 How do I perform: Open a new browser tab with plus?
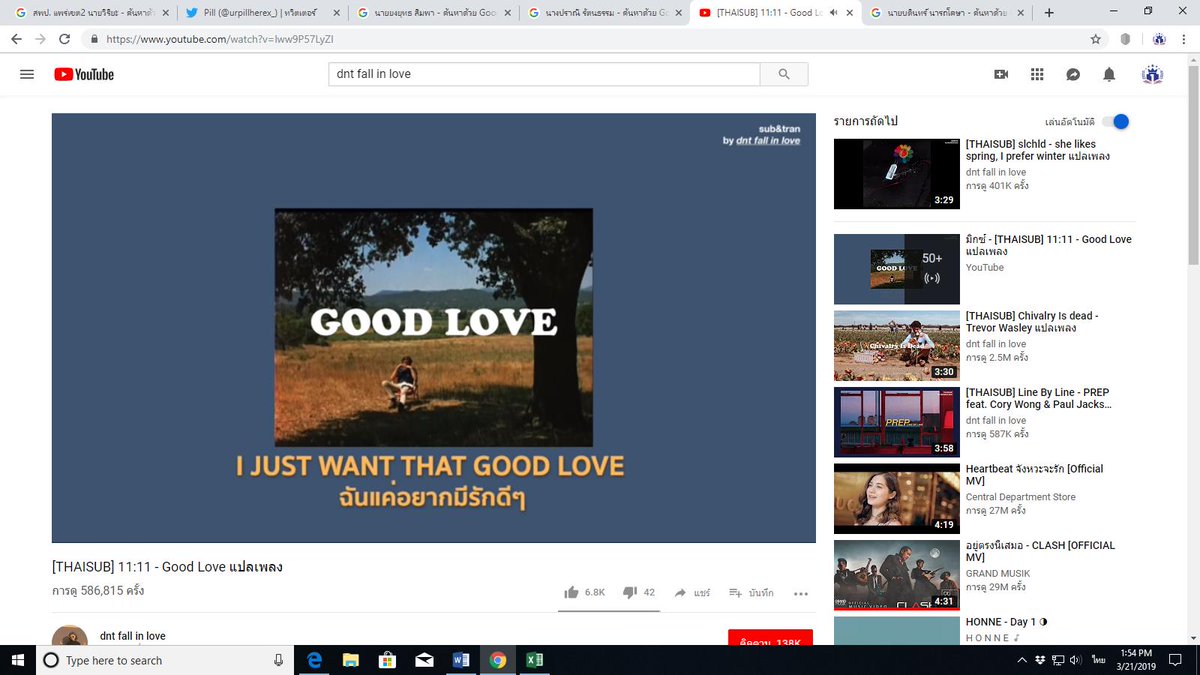point(1049,12)
